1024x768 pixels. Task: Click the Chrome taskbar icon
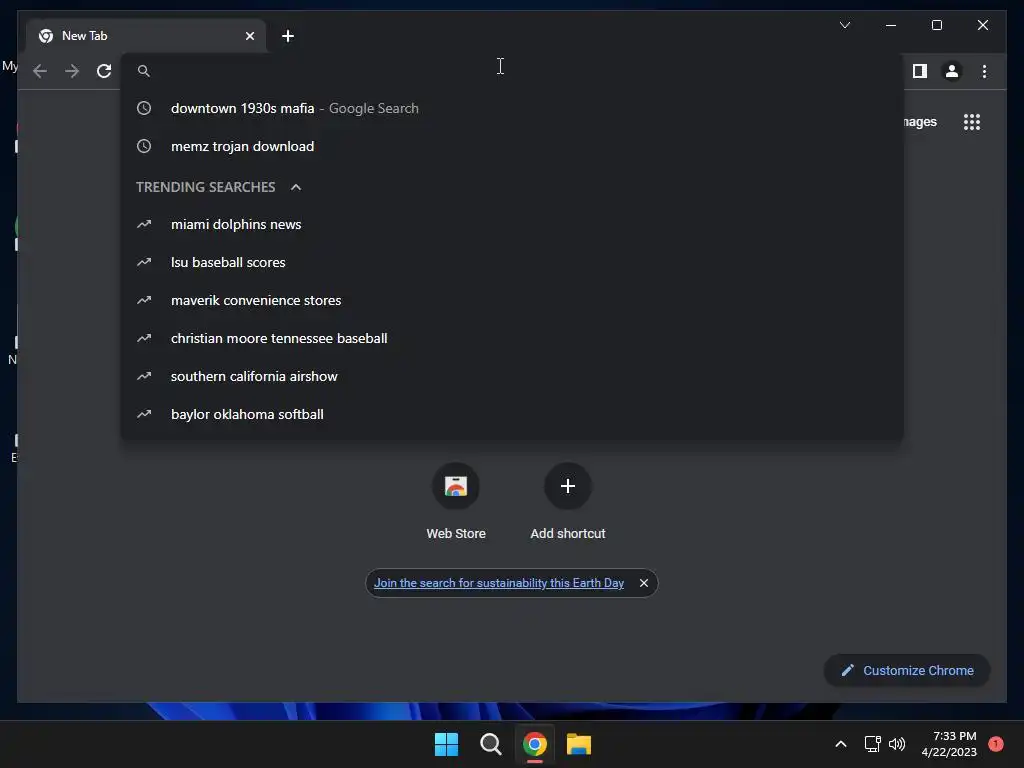point(535,744)
